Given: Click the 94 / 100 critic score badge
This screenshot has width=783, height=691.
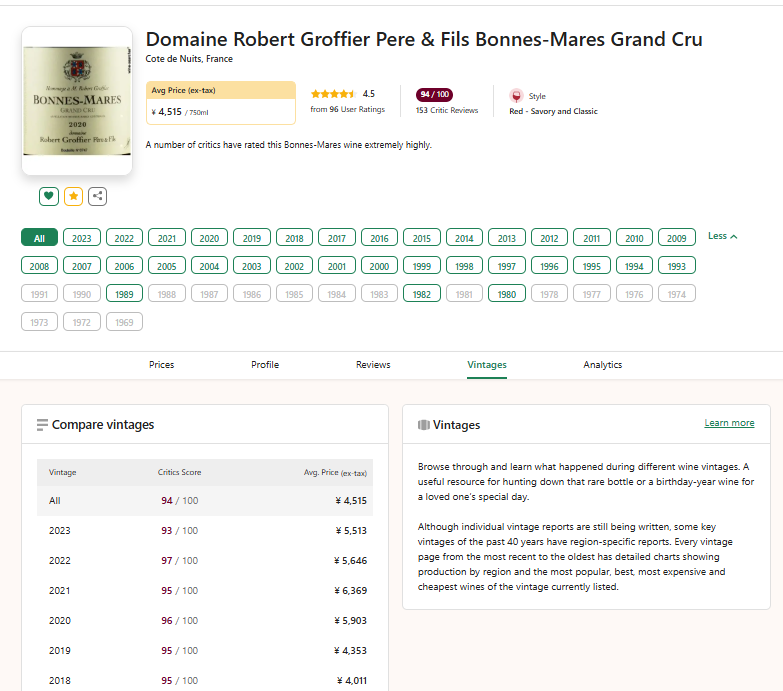Looking at the screenshot, I should pyautogui.click(x=434, y=94).
